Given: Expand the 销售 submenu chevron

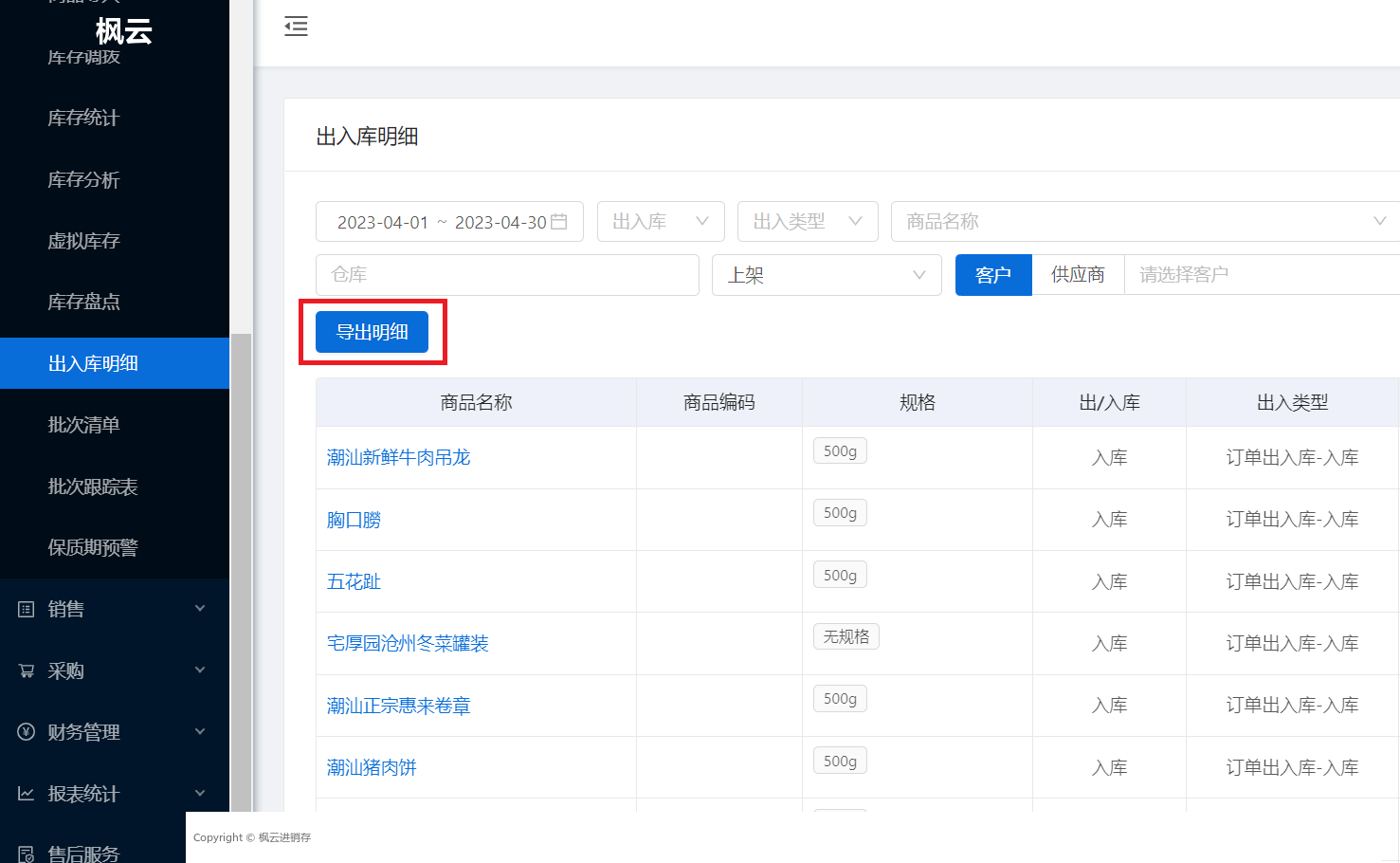Looking at the screenshot, I should 200,608.
